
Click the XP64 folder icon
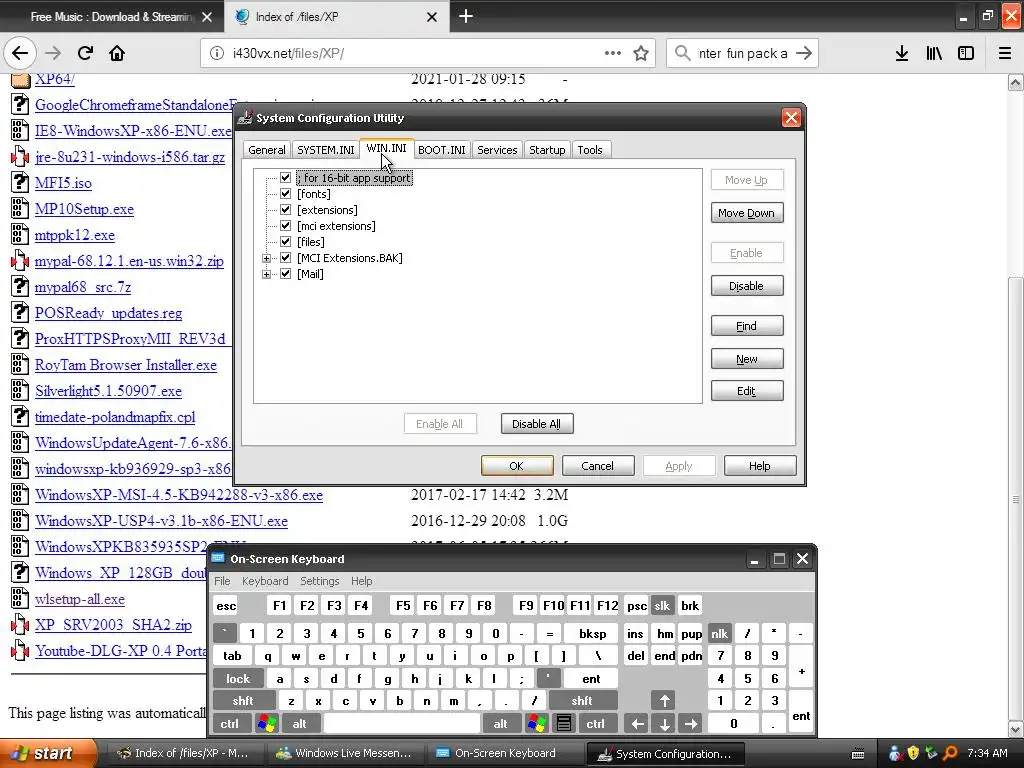coord(20,79)
